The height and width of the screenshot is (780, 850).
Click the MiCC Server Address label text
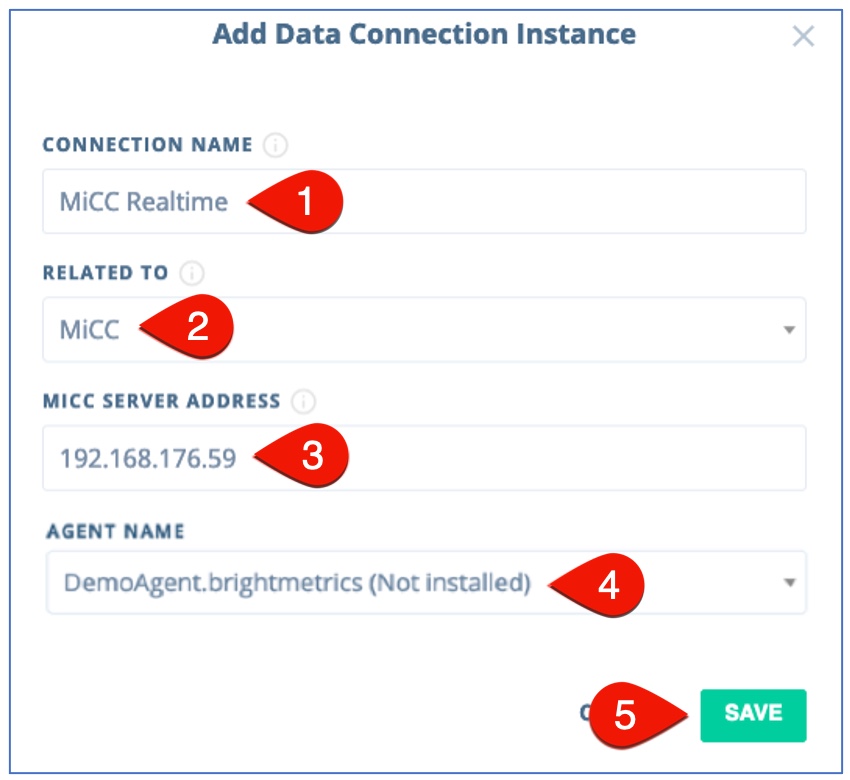pos(161,402)
